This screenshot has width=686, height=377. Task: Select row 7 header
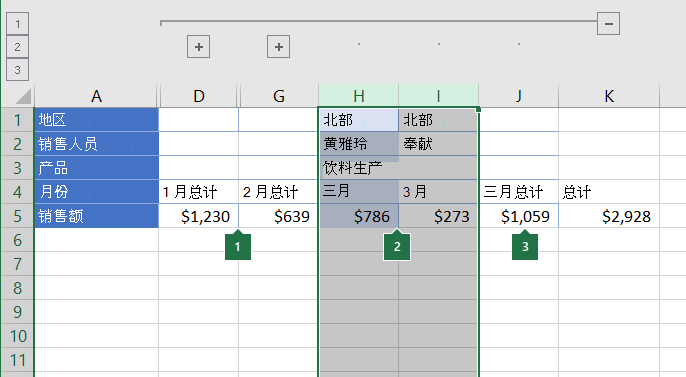pos(18,264)
